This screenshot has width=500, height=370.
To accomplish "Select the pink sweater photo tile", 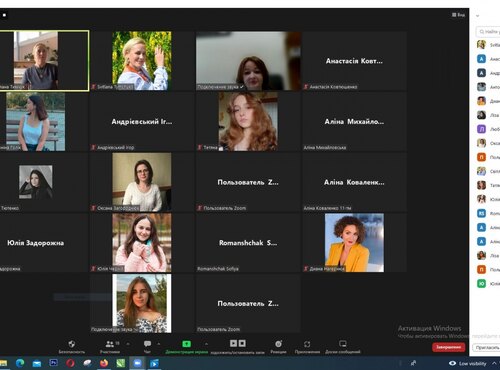I will click(142, 243).
